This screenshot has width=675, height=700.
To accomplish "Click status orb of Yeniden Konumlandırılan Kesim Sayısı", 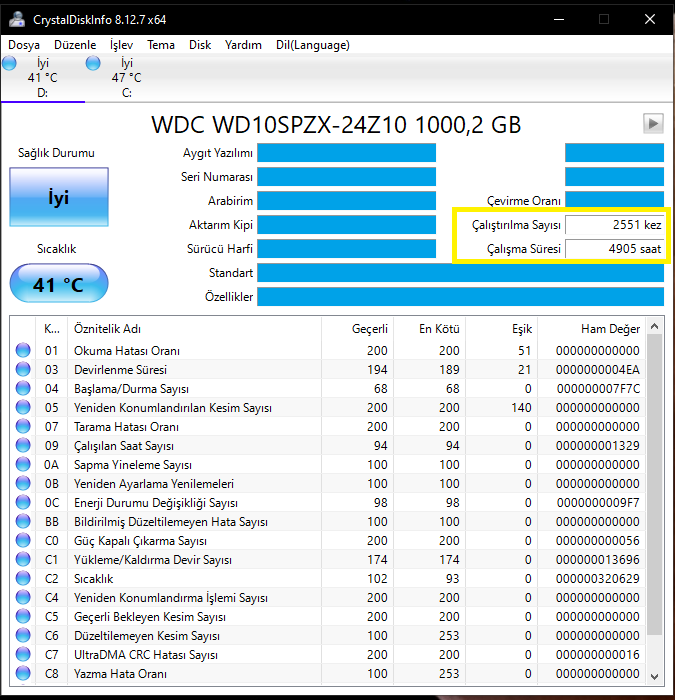I will tap(23, 407).
